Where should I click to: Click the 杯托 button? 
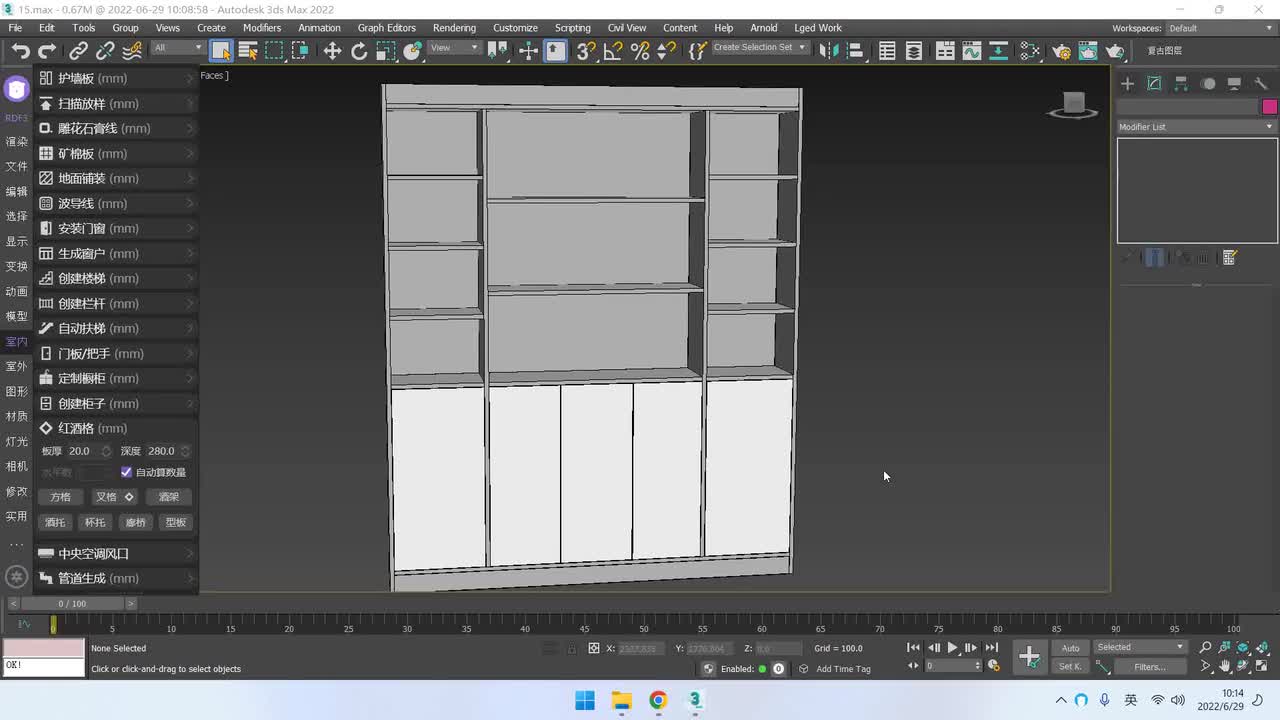pyautogui.click(x=95, y=522)
